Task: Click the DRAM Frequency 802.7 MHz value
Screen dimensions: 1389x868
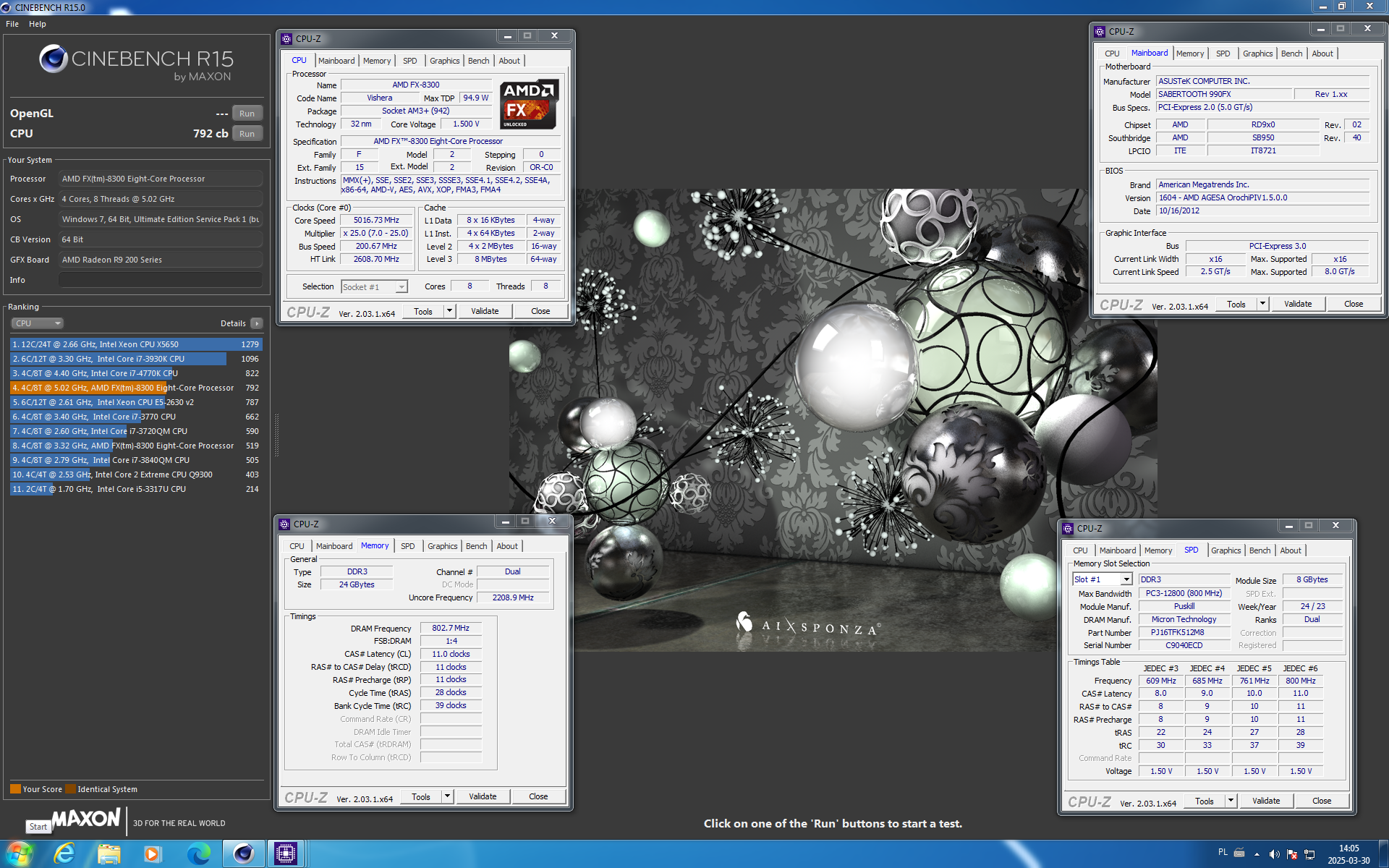Action: (x=451, y=629)
